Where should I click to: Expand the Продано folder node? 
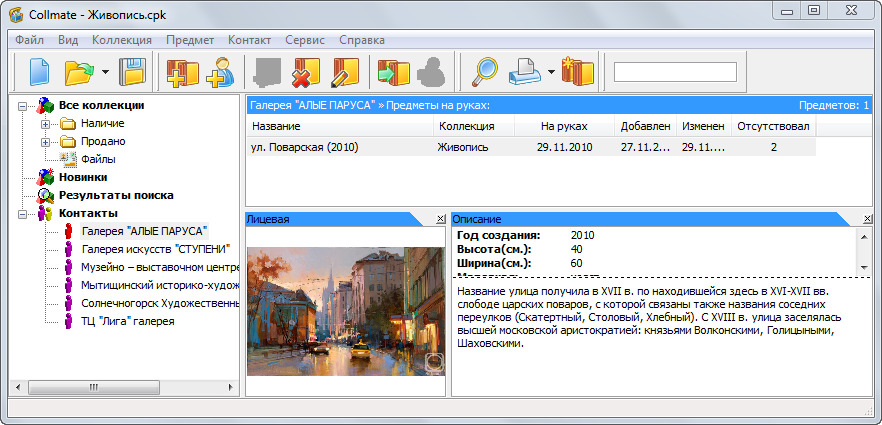45,142
